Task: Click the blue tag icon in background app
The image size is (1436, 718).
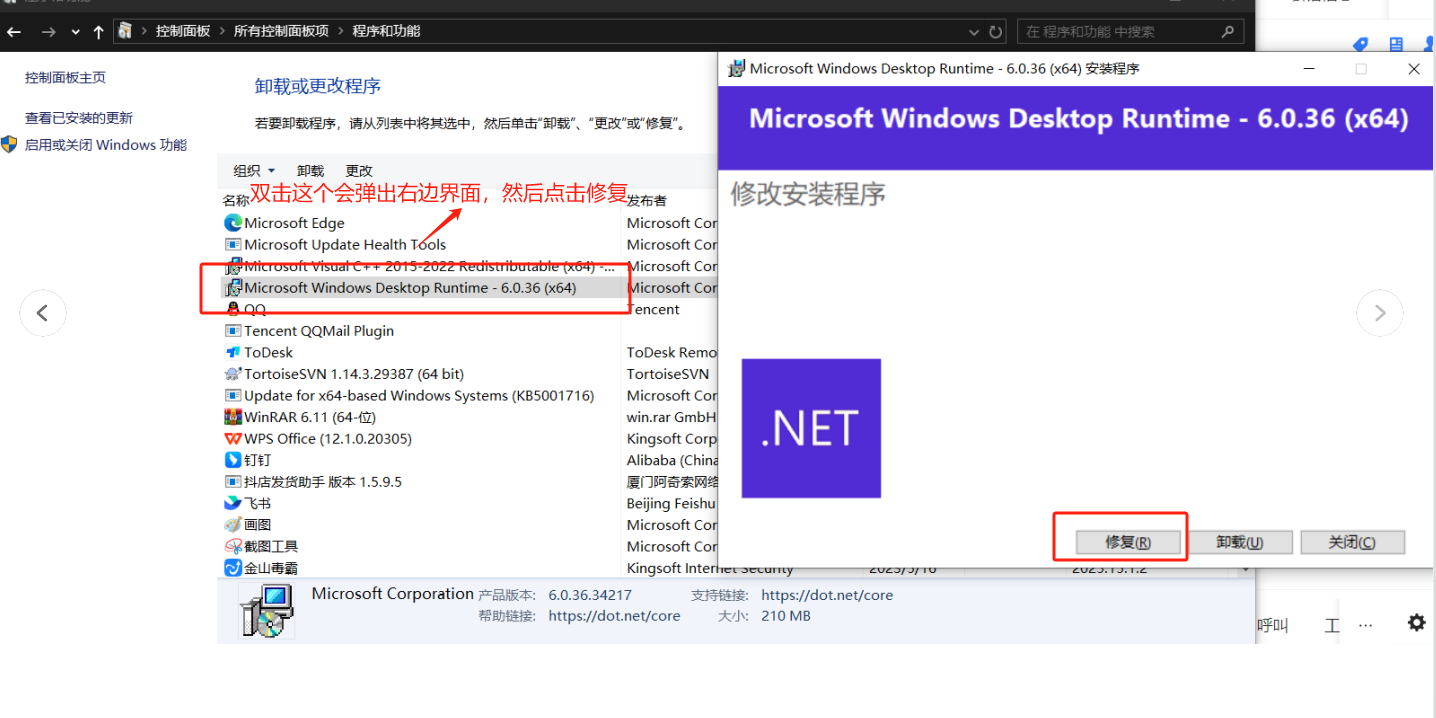Action: coord(1360,45)
